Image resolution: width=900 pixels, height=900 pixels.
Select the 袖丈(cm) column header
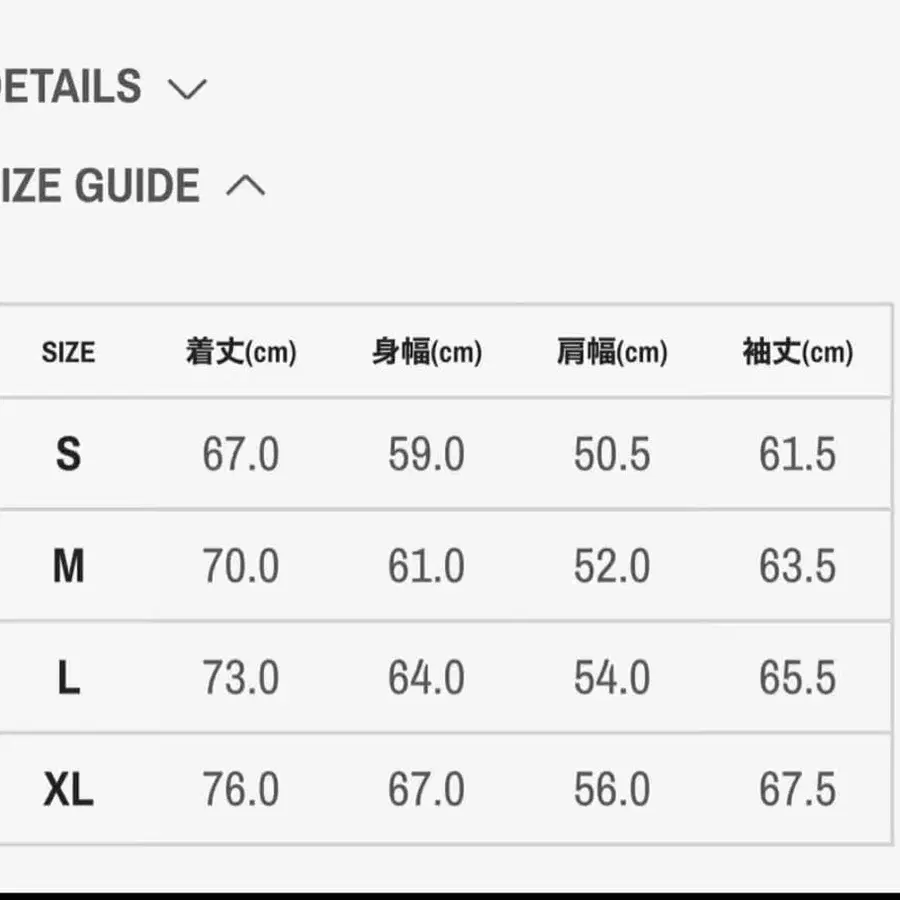pyautogui.click(x=797, y=352)
